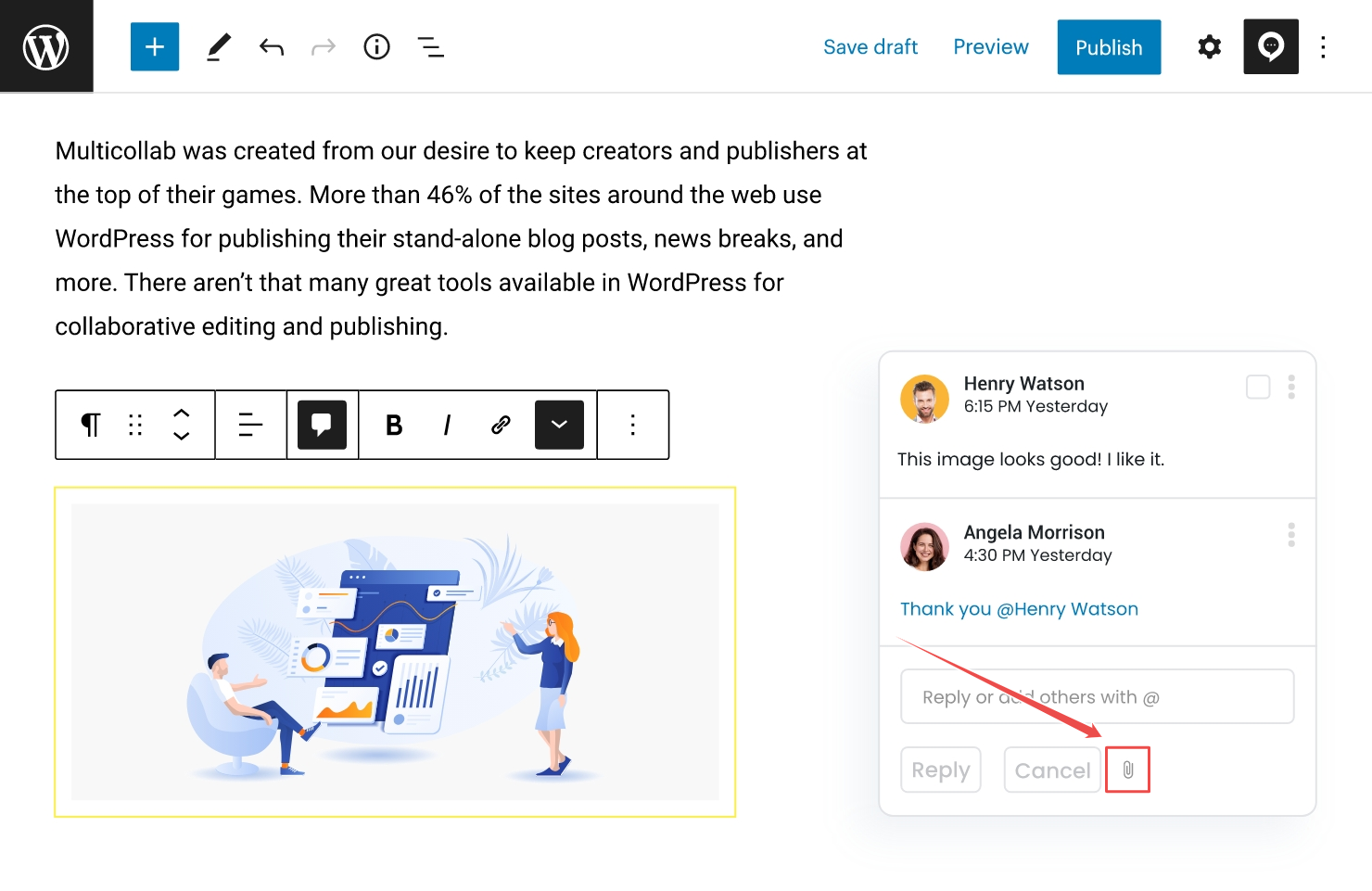Open the block inserter plus button
1372x891 pixels.
click(x=155, y=46)
